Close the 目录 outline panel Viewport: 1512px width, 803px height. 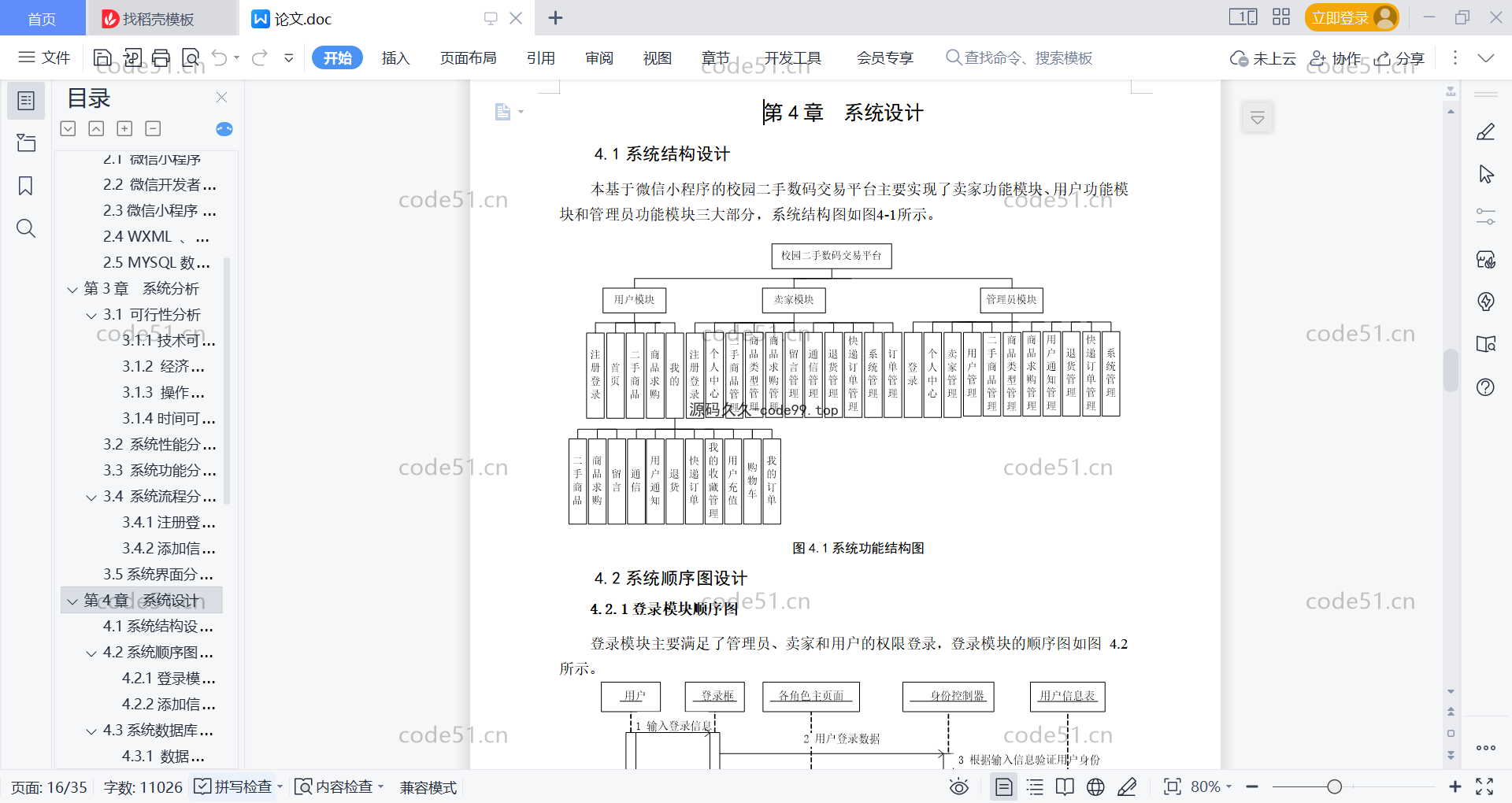click(x=221, y=98)
